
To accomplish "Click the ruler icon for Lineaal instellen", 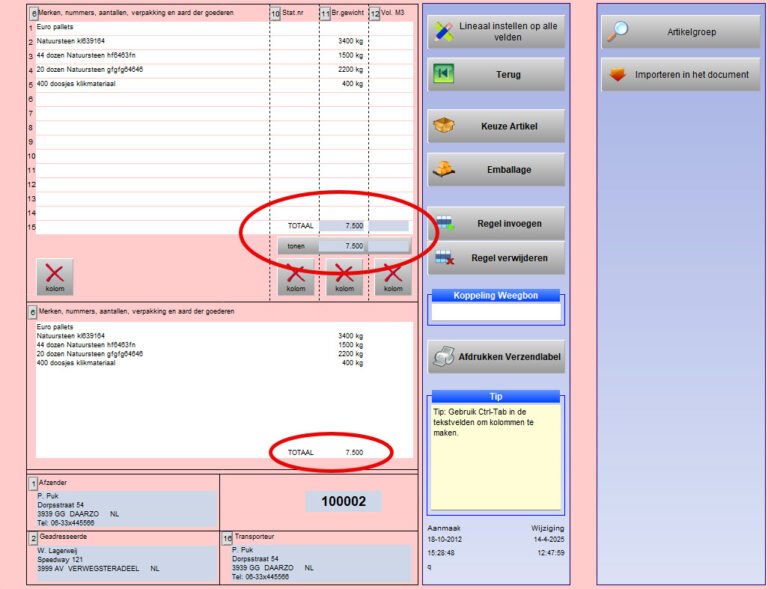I will [443, 32].
